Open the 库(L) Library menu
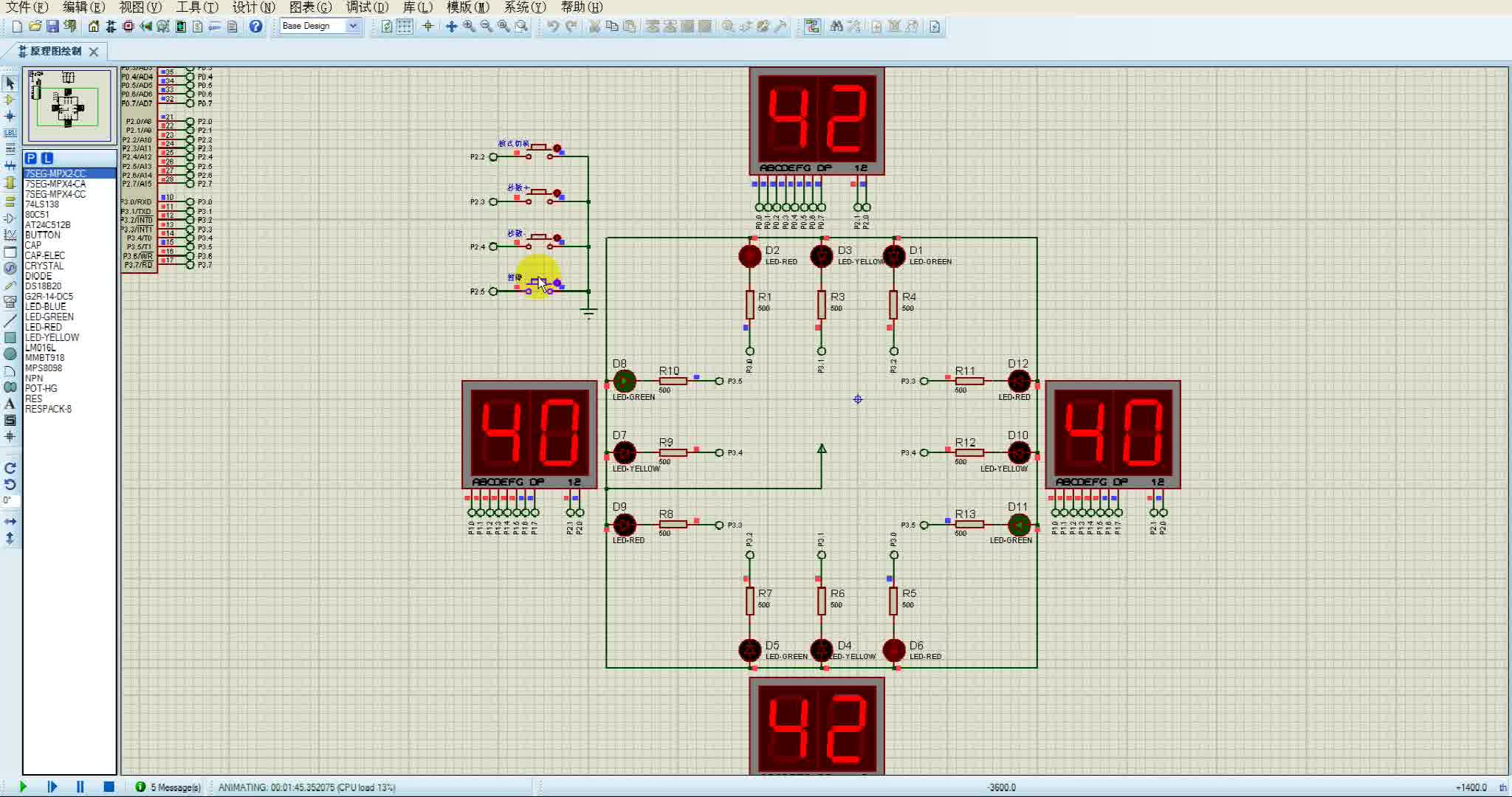Image resolution: width=1512 pixels, height=797 pixels. tap(418, 7)
